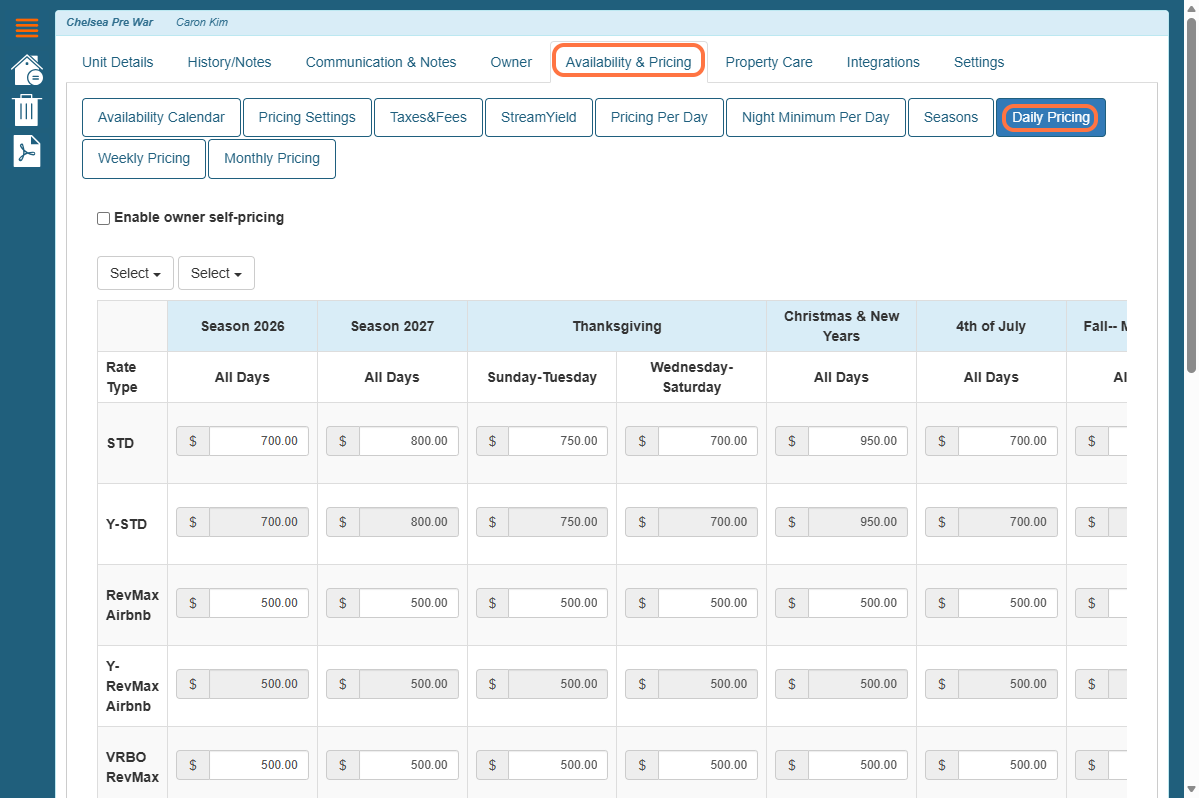This screenshot has height=798, width=1199.
Task: Edit STD Thanksgiving Sunday-Tuesday rate
Action: click(x=558, y=441)
